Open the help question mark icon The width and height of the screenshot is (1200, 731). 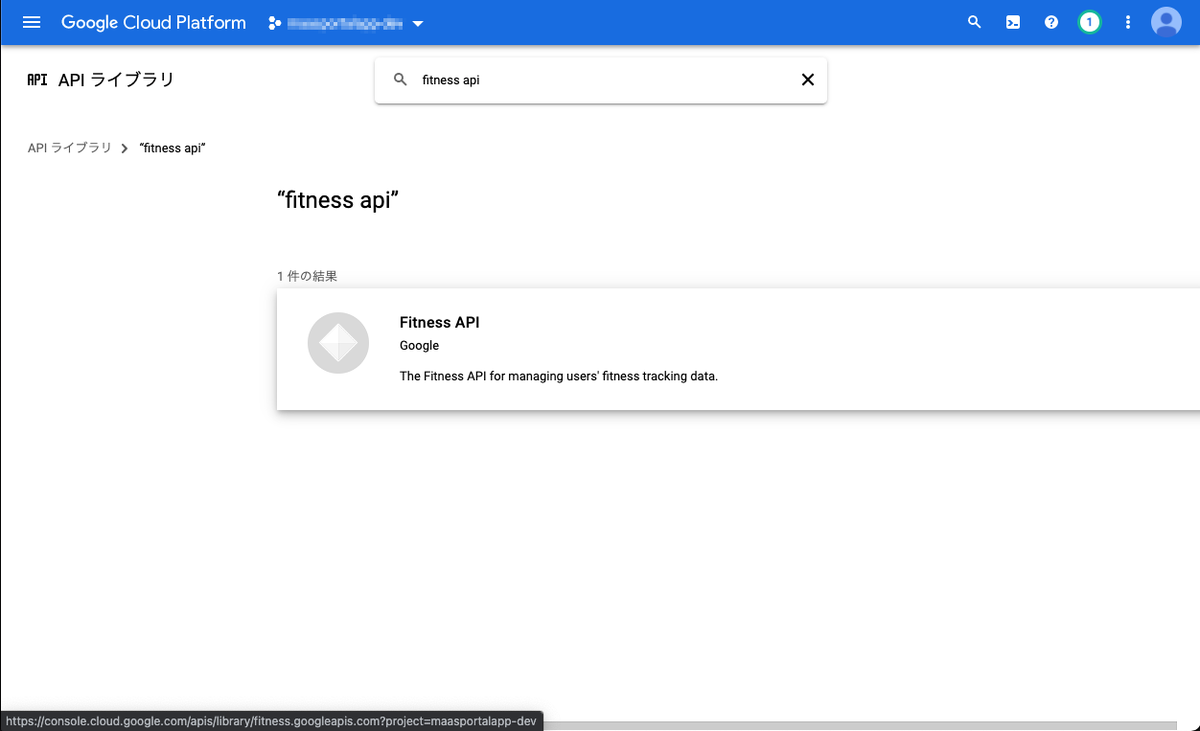click(1051, 22)
